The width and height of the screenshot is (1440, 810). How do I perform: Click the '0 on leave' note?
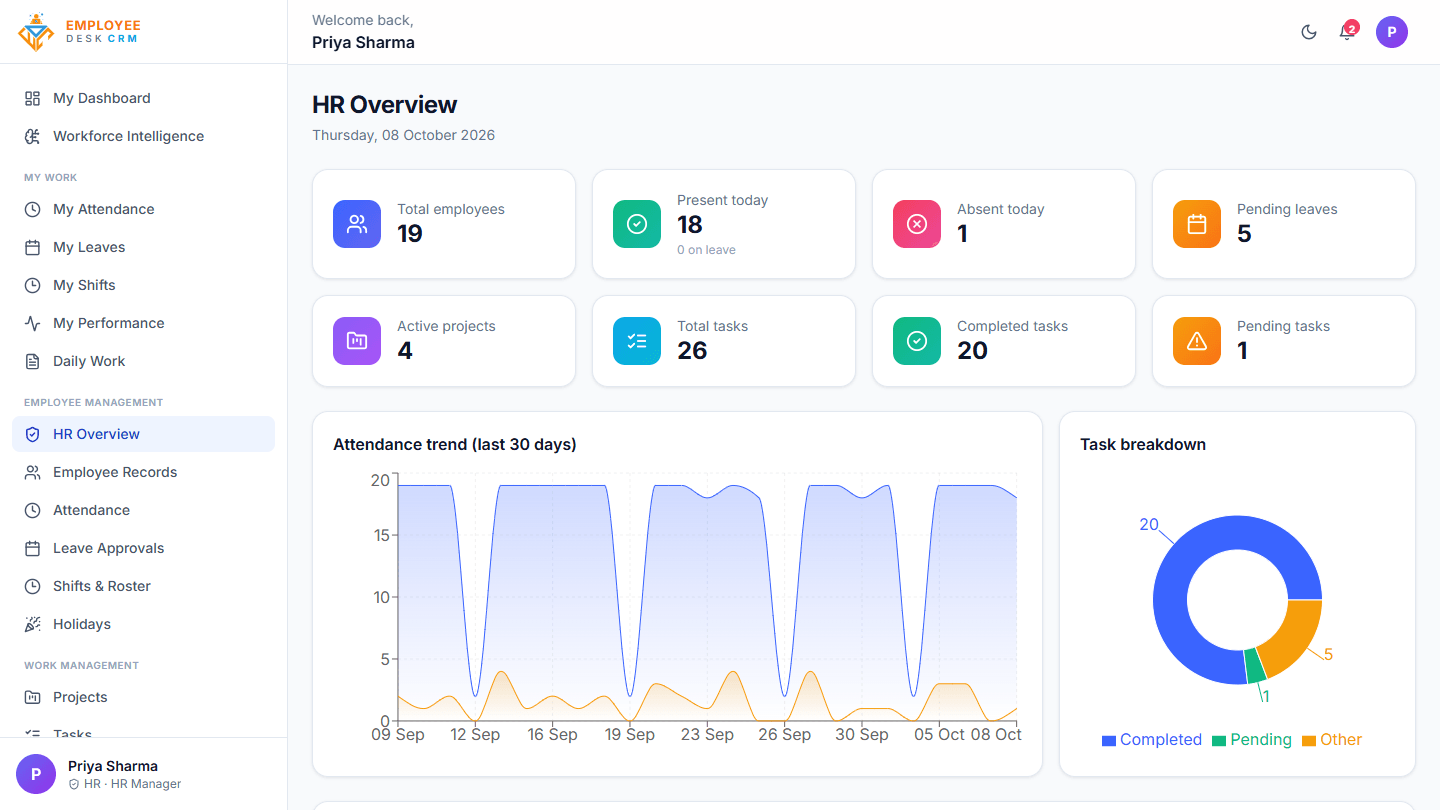tap(706, 250)
